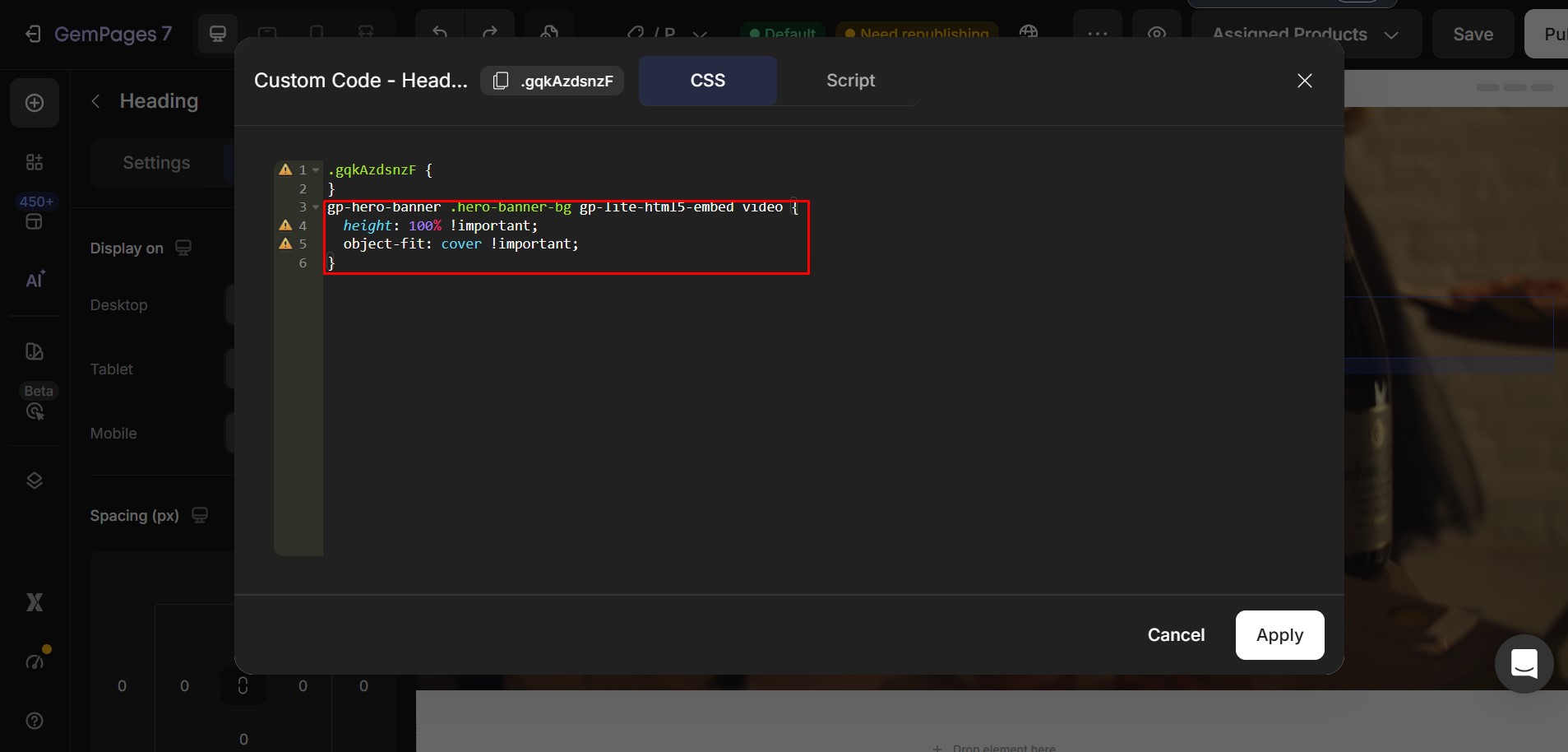Apply the custom code changes
The height and width of the screenshot is (752, 1568).
[x=1279, y=635]
